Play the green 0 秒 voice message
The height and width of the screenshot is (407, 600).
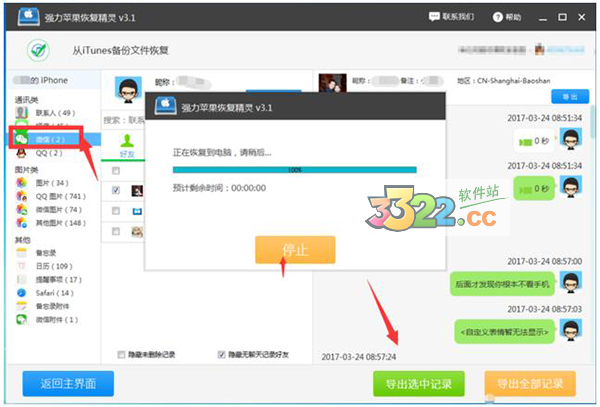(534, 189)
